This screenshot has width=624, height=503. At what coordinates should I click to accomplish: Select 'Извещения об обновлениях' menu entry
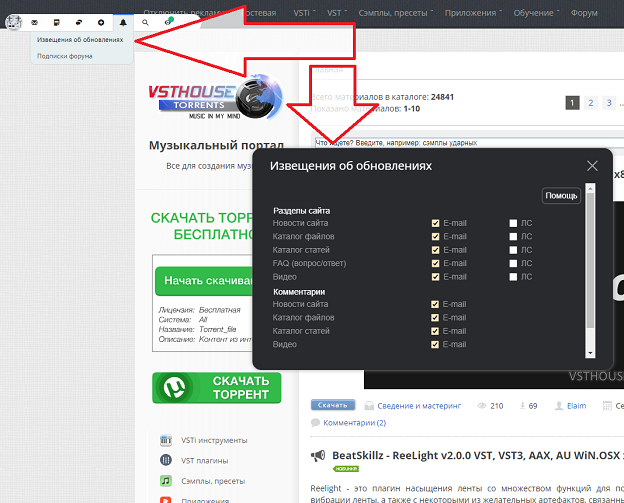click(x=80, y=40)
